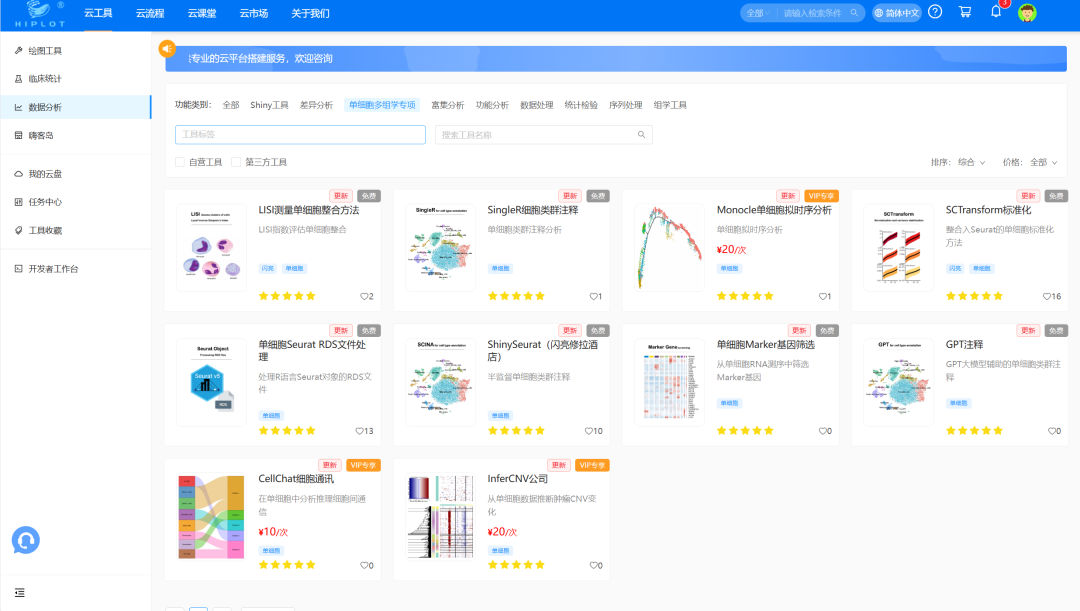The image size is (1080, 611).
Task: Switch language with 简体中文 button
Action: click(896, 13)
